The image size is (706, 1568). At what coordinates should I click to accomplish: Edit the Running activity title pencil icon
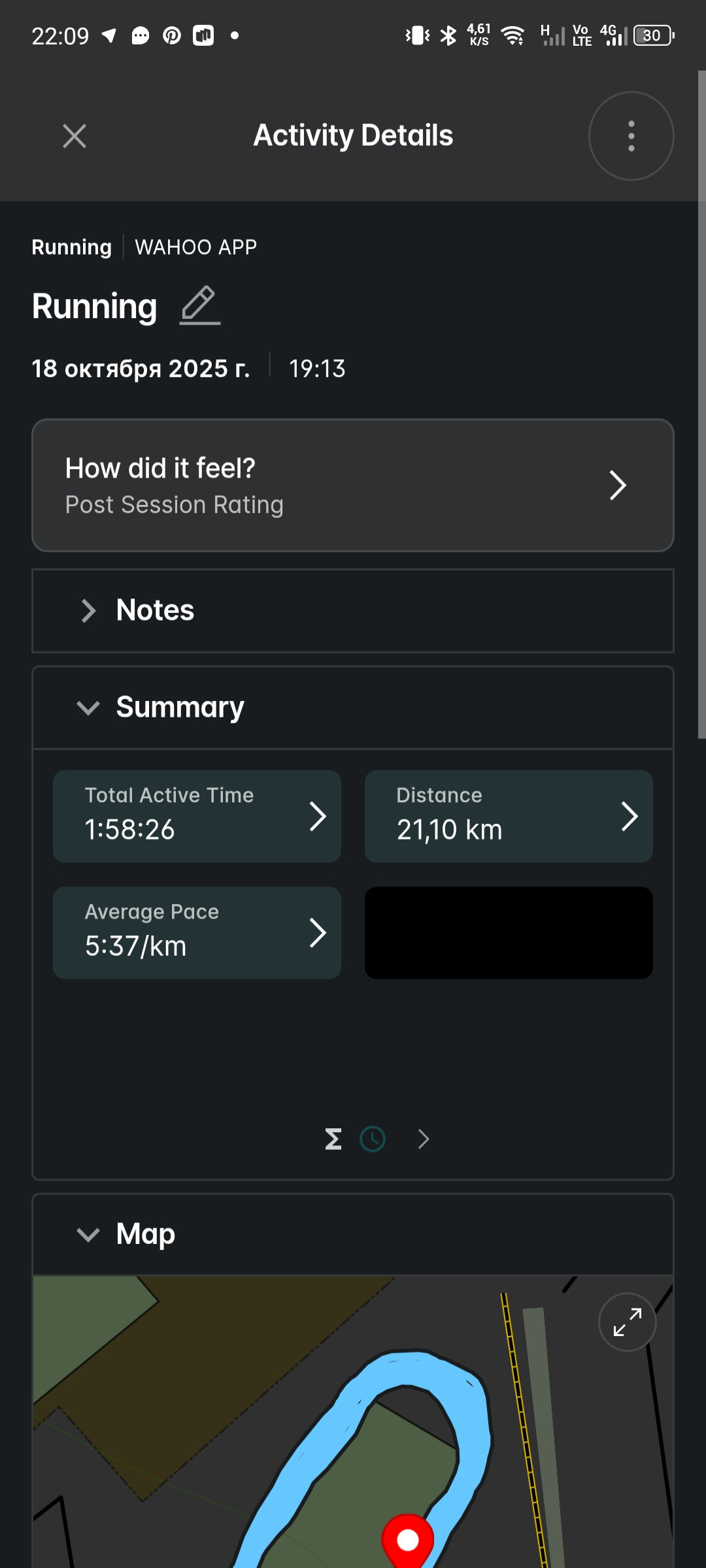[199, 305]
